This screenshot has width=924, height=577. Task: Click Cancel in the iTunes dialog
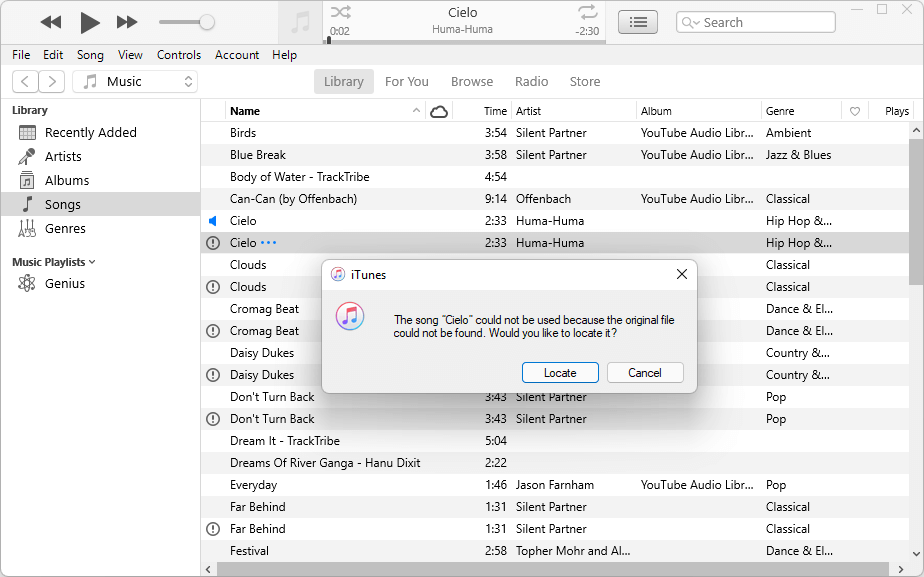(x=645, y=372)
